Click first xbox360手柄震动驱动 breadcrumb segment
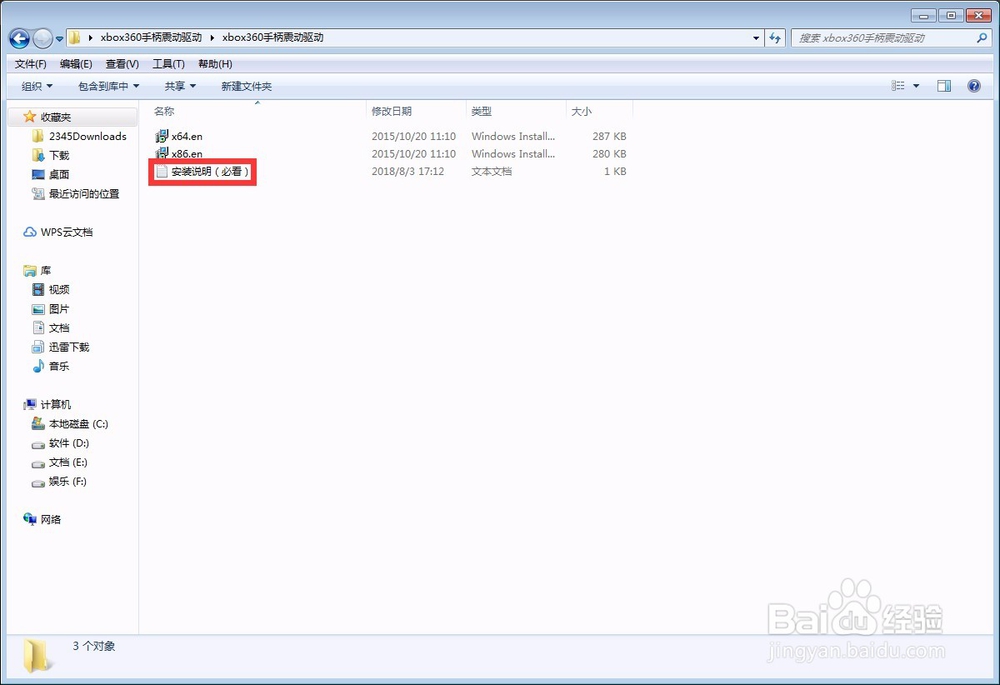 point(151,38)
